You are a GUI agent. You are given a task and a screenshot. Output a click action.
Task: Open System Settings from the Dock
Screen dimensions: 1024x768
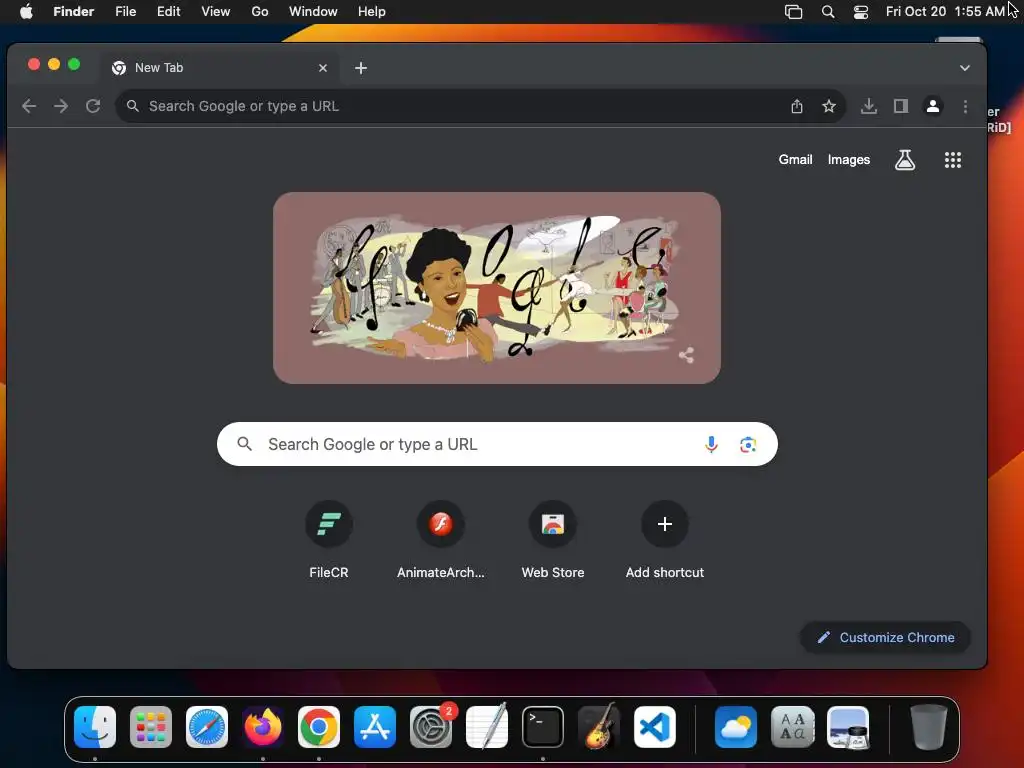click(x=431, y=727)
